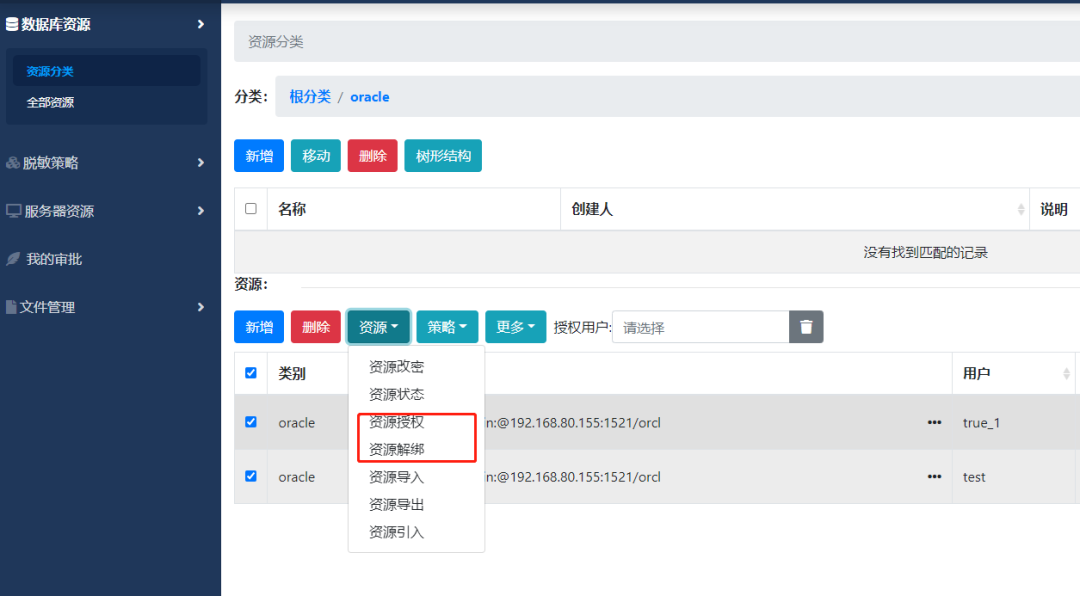Click 新增 button in the resource toolbar
Screen dimensions: 1080x596
point(259,327)
